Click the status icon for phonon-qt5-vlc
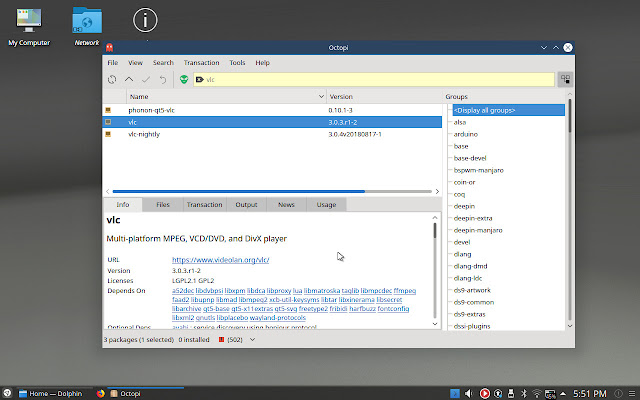Screen dimensions: 640x400 point(108,110)
